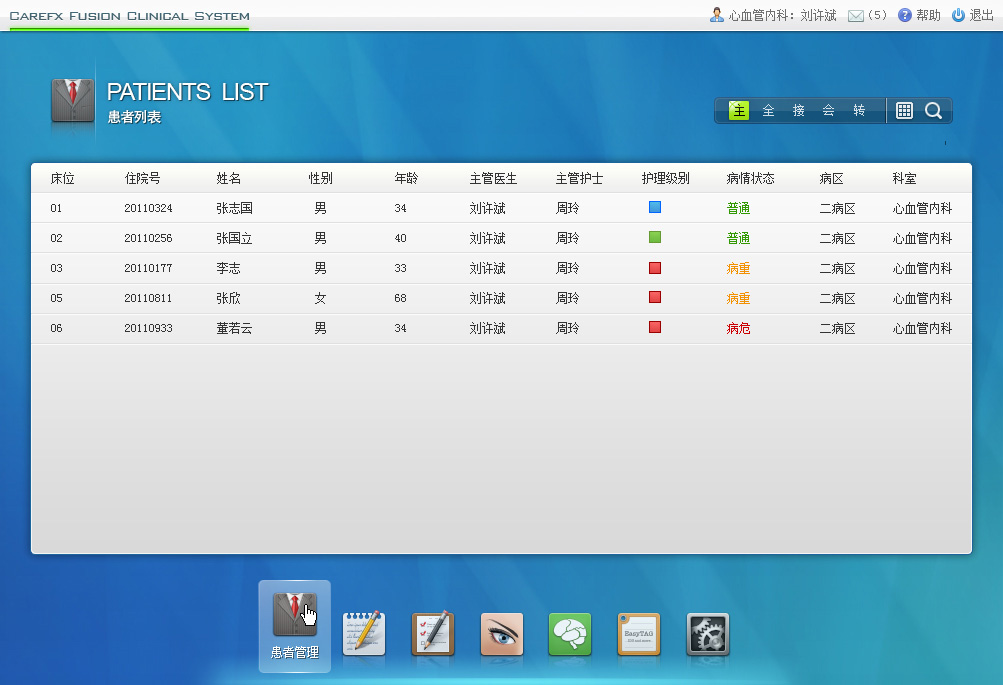The height and width of the screenshot is (685, 1003).
Task: Click admission number 20110933
Action: 148,329
